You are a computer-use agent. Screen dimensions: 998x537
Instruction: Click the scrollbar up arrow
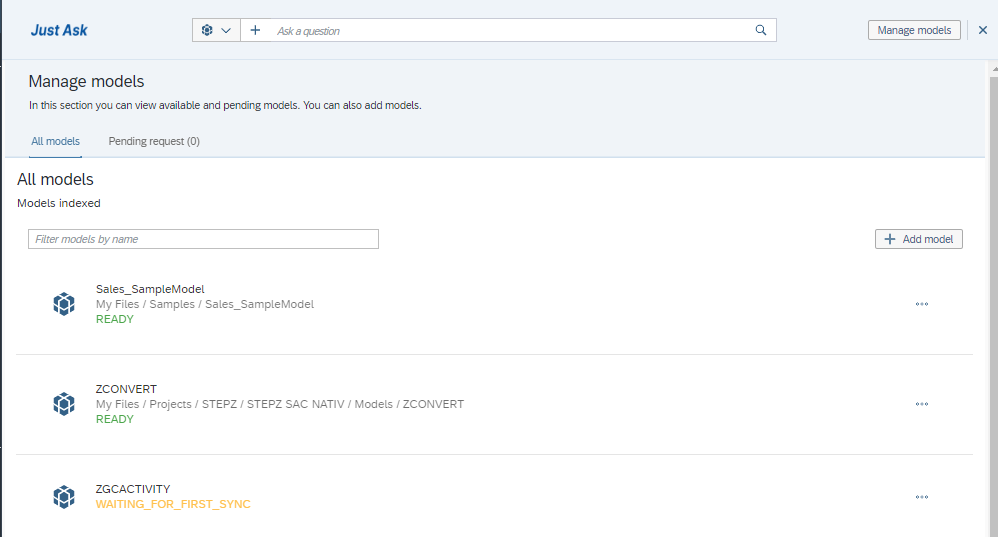[992, 67]
